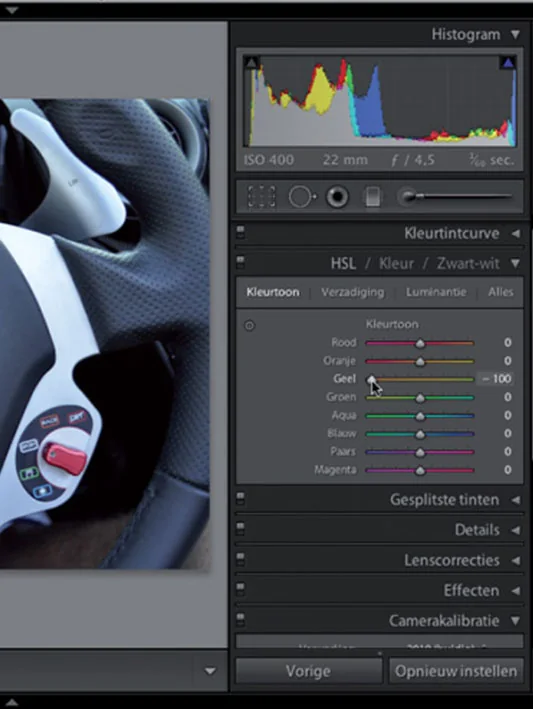Toggle the Gesplitste tinten panel switch
Image resolution: width=533 pixels, height=709 pixels.
pyautogui.click(x=241, y=499)
